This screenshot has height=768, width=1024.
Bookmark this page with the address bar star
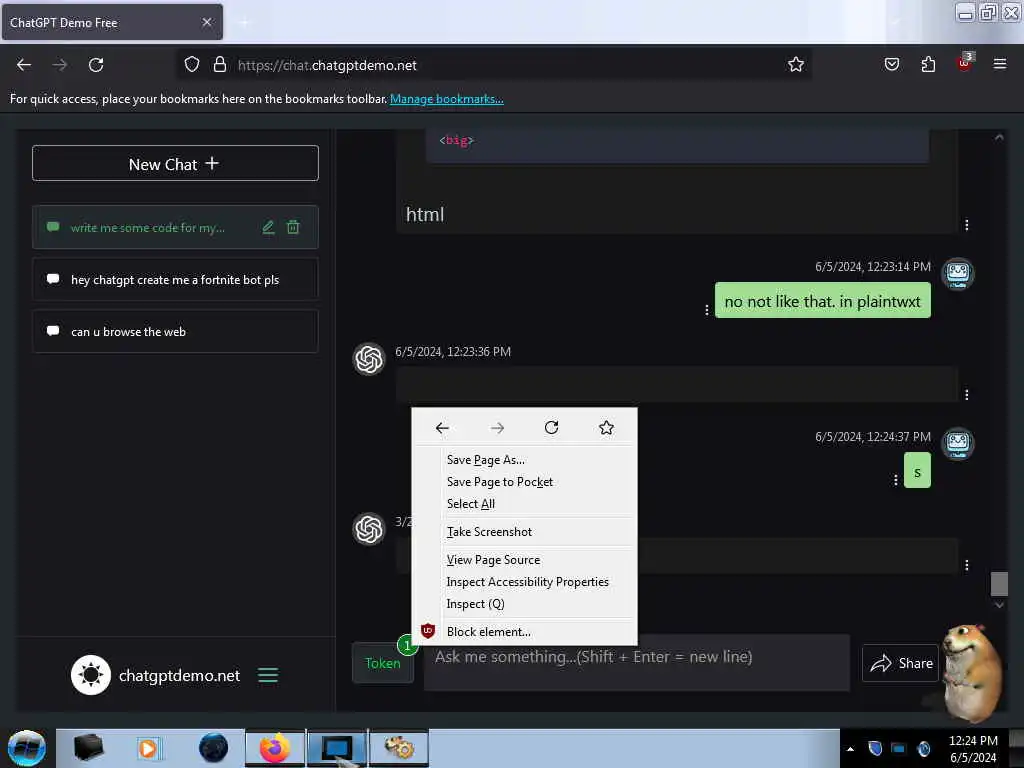(x=795, y=65)
